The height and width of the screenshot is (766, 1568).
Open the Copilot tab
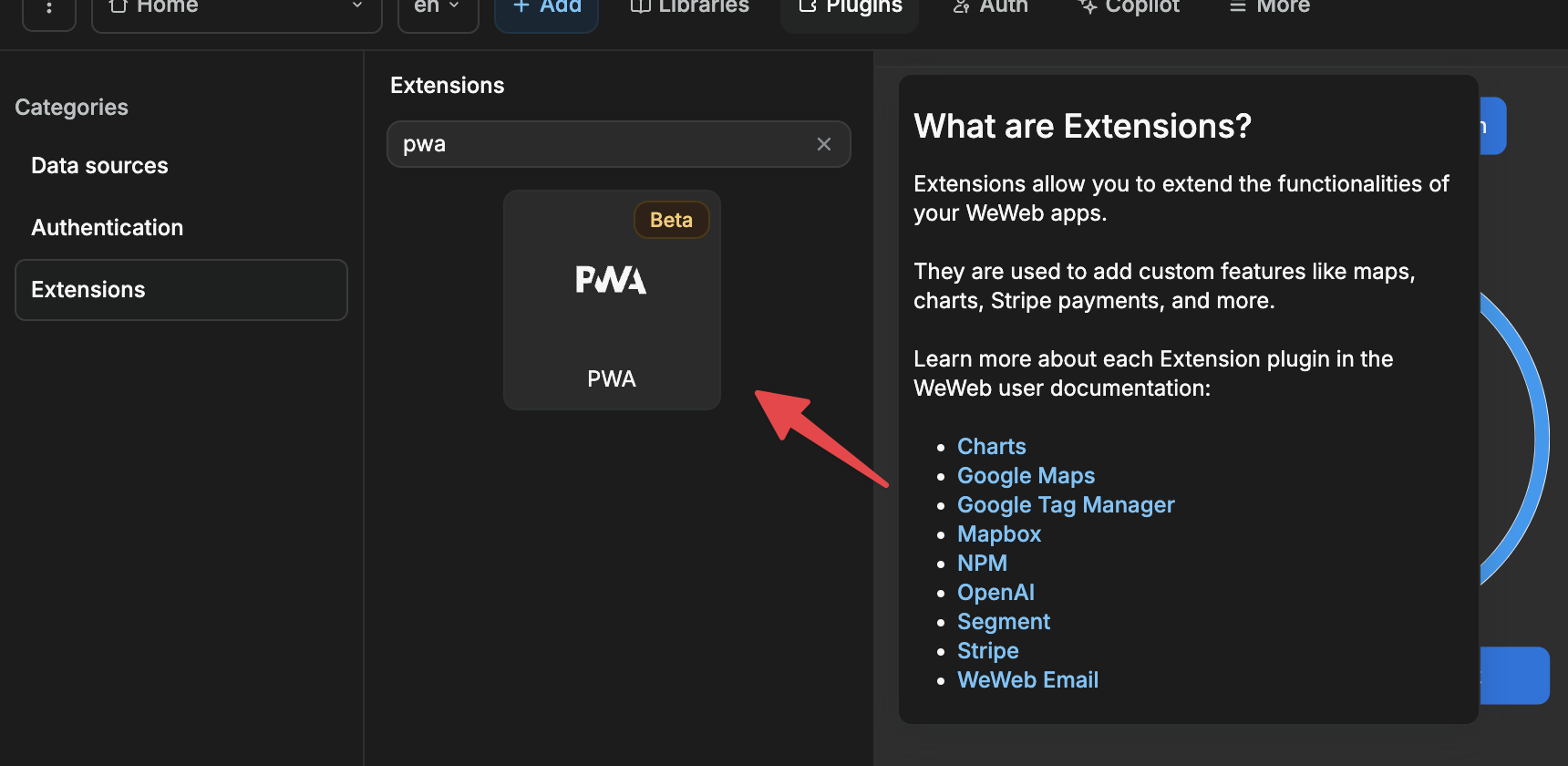(1130, 9)
